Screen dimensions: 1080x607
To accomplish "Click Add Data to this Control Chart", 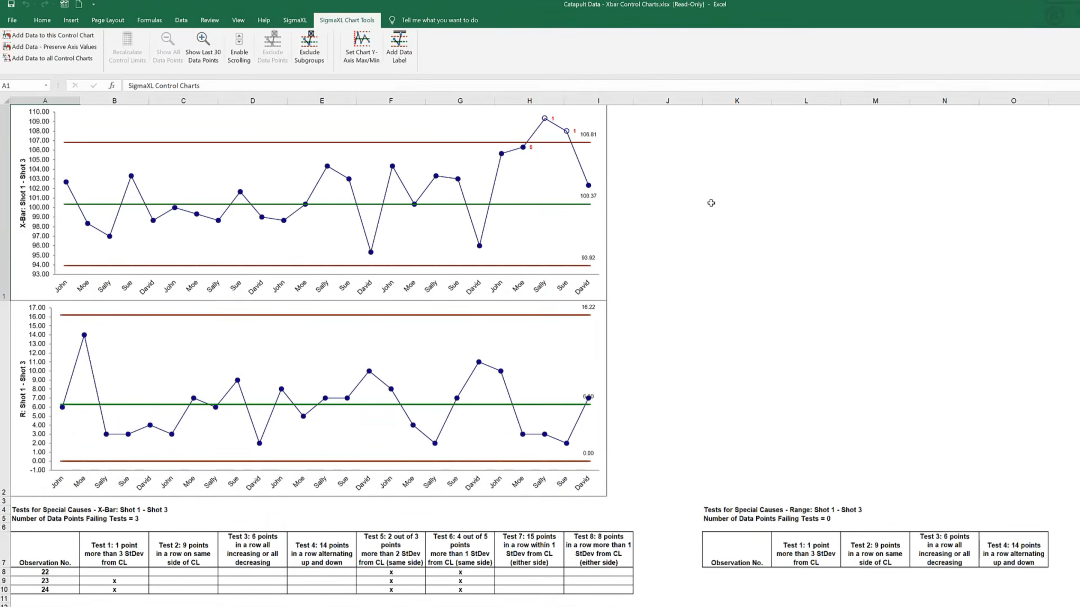I will [x=48, y=35].
